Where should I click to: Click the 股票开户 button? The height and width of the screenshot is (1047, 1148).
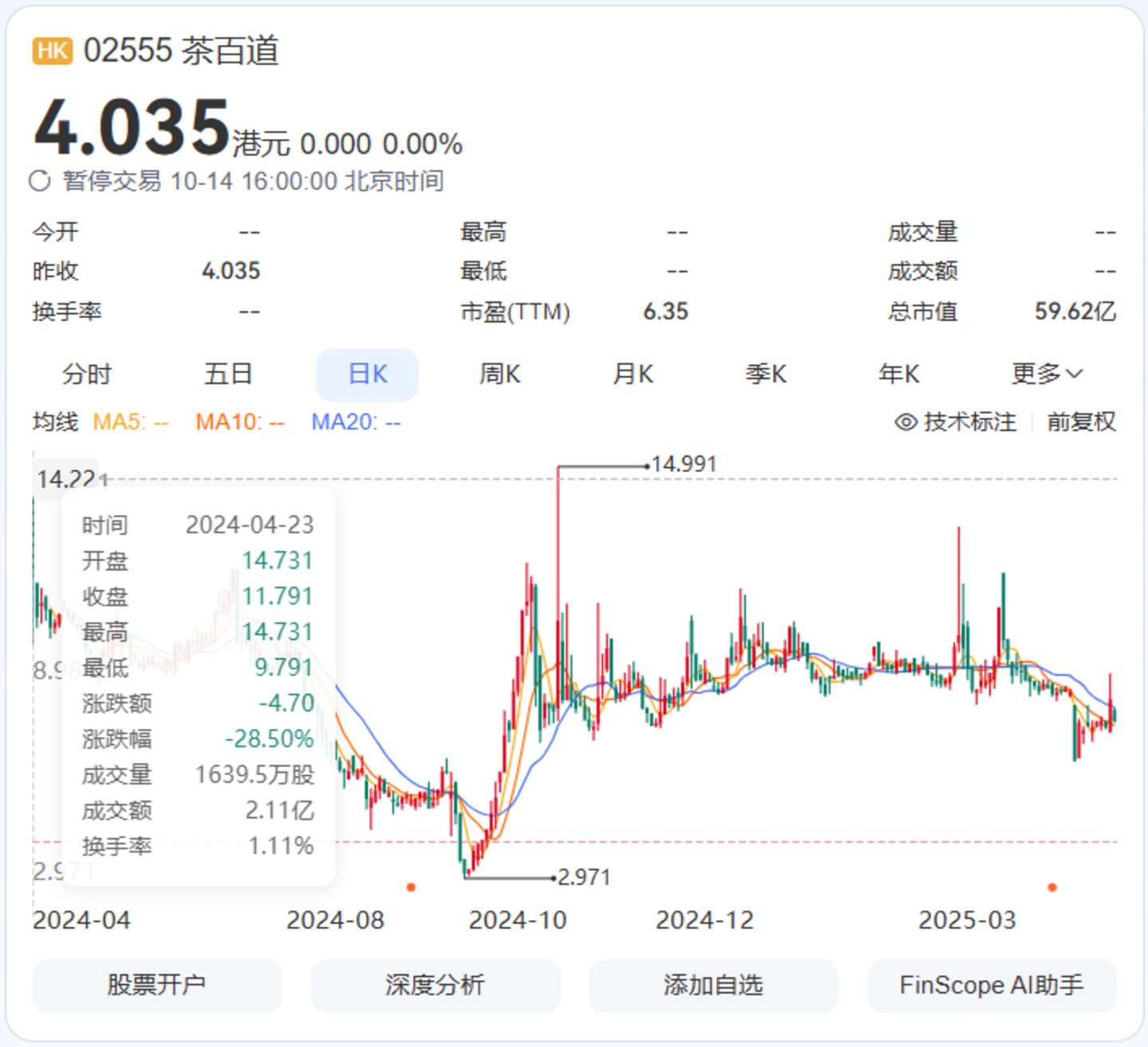pyautogui.click(x=157, y=986)
